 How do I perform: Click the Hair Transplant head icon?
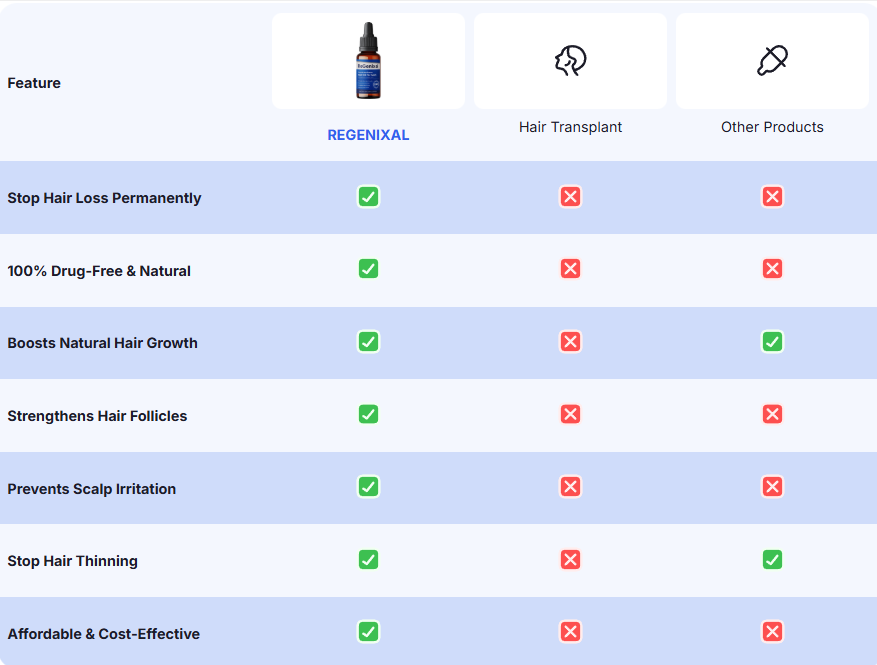tap(570, 61)
